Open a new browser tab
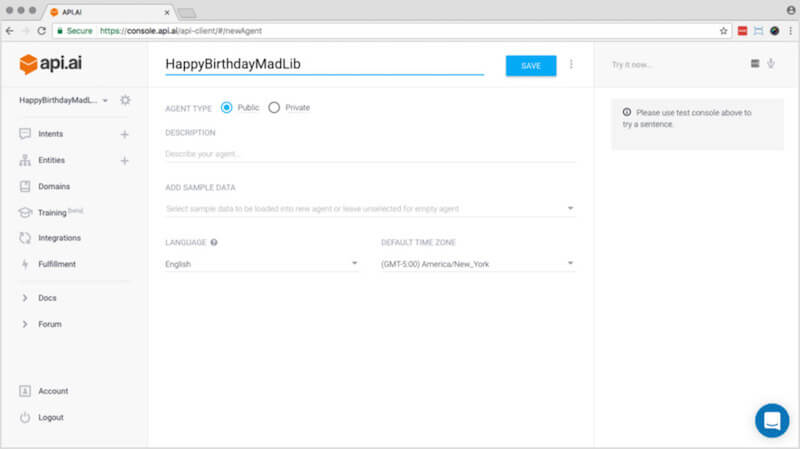The height and width of the screenshot is (449, 800). pyautogui.click(x=187, y=13)
